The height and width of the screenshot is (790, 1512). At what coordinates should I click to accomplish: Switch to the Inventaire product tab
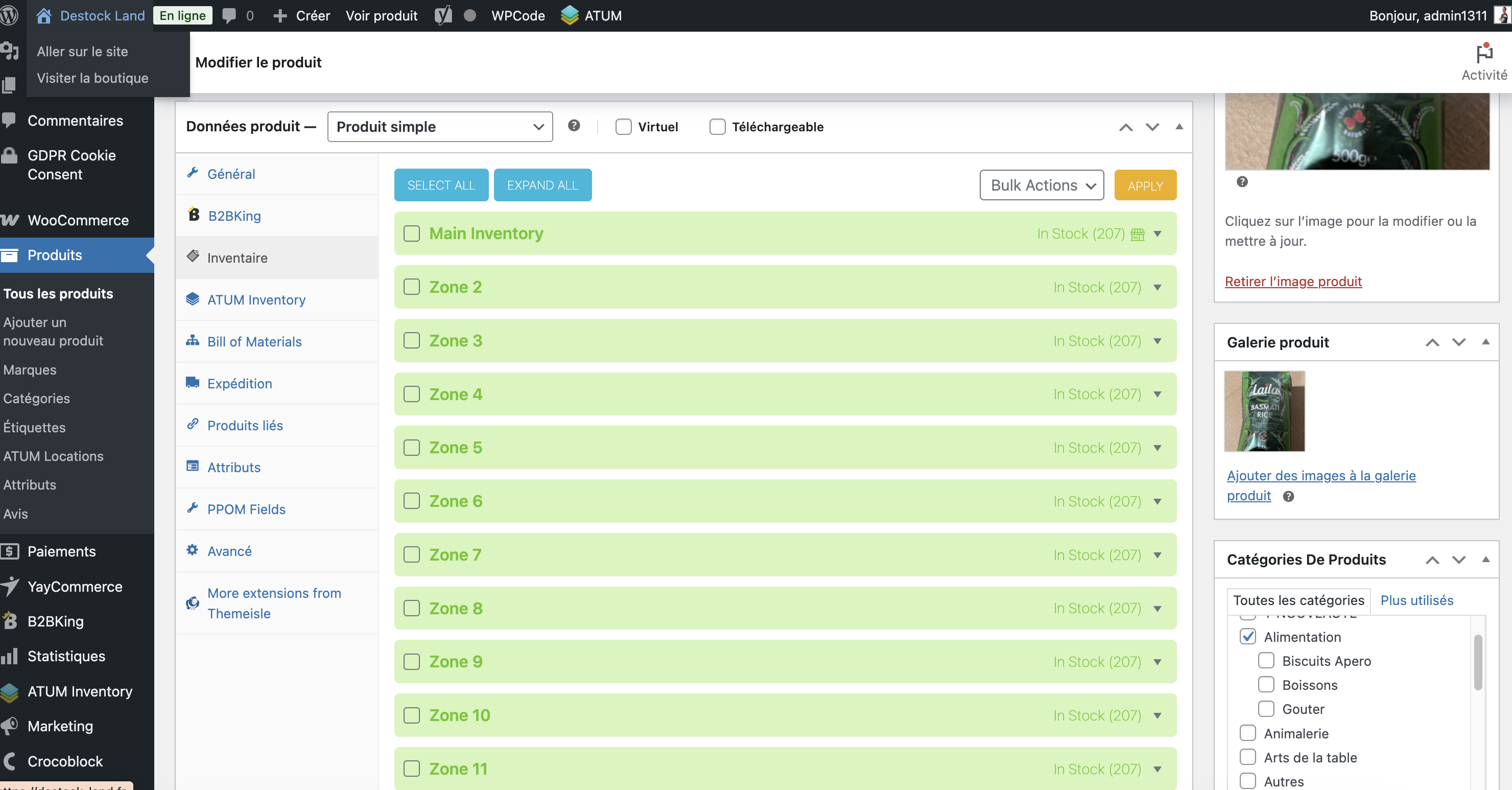point(276,257)
